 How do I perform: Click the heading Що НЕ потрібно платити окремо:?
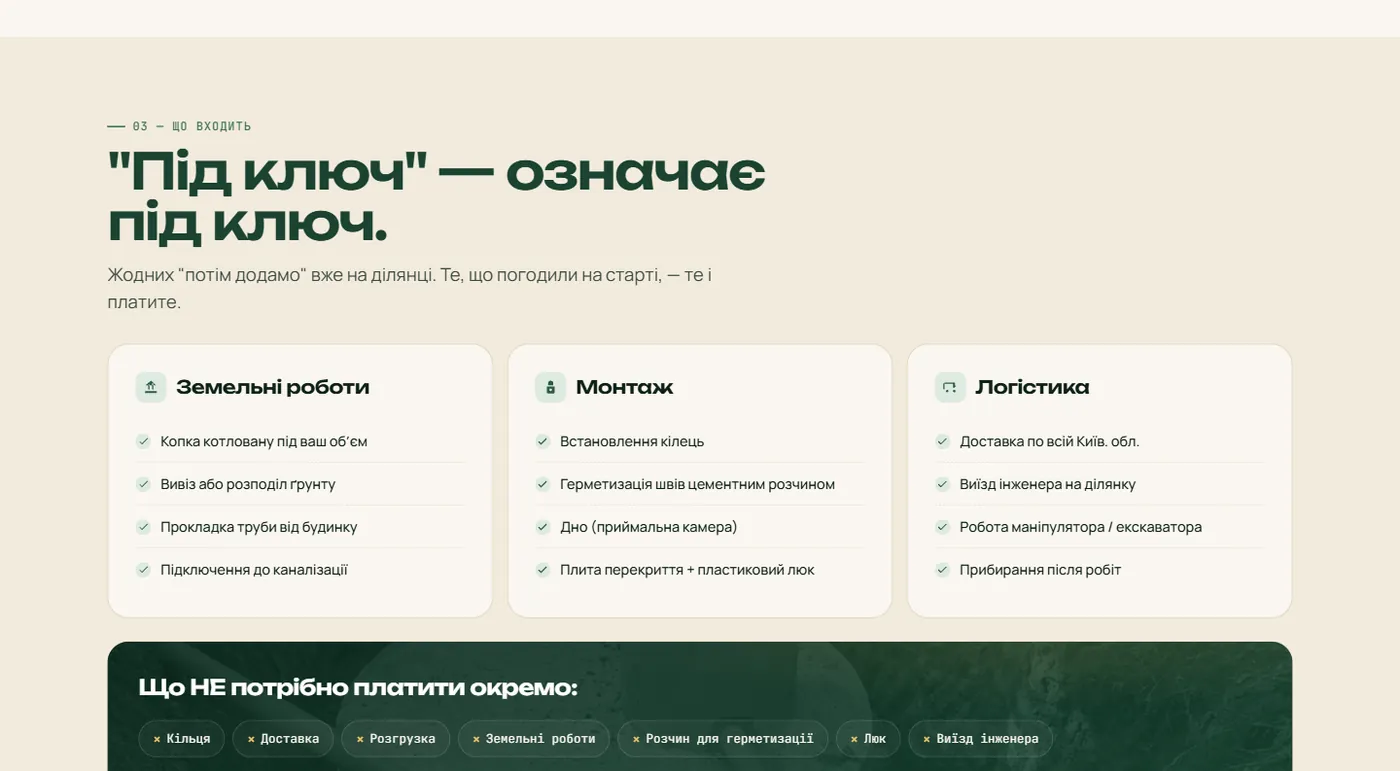tap(358, 688)
